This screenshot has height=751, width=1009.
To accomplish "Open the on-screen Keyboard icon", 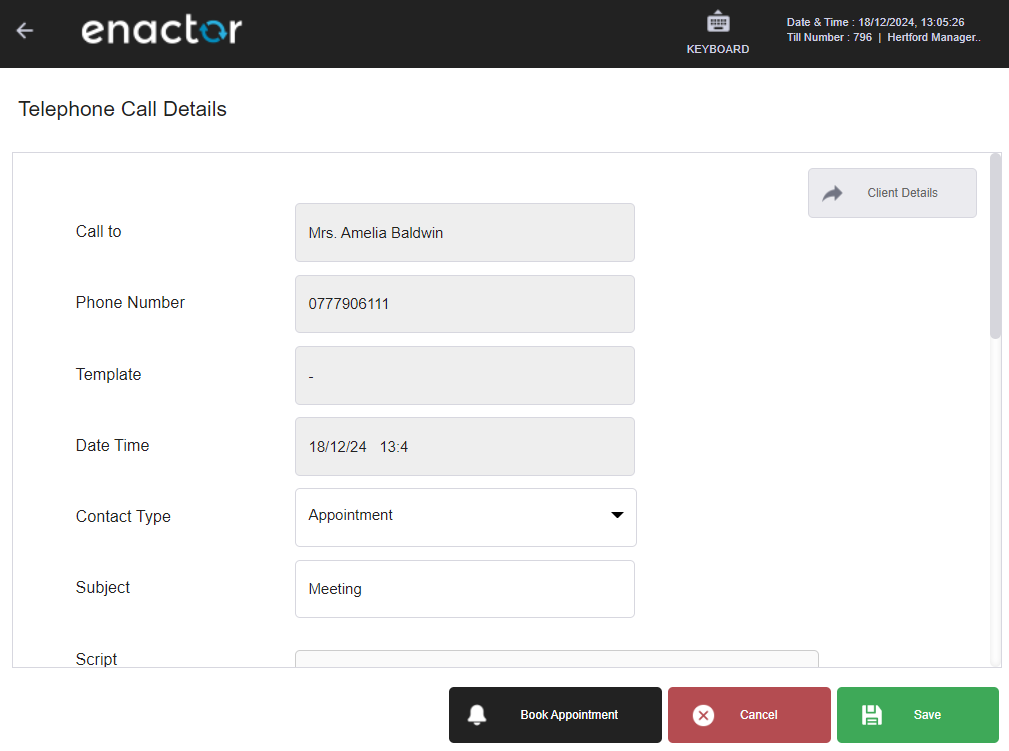I will 717,23.
